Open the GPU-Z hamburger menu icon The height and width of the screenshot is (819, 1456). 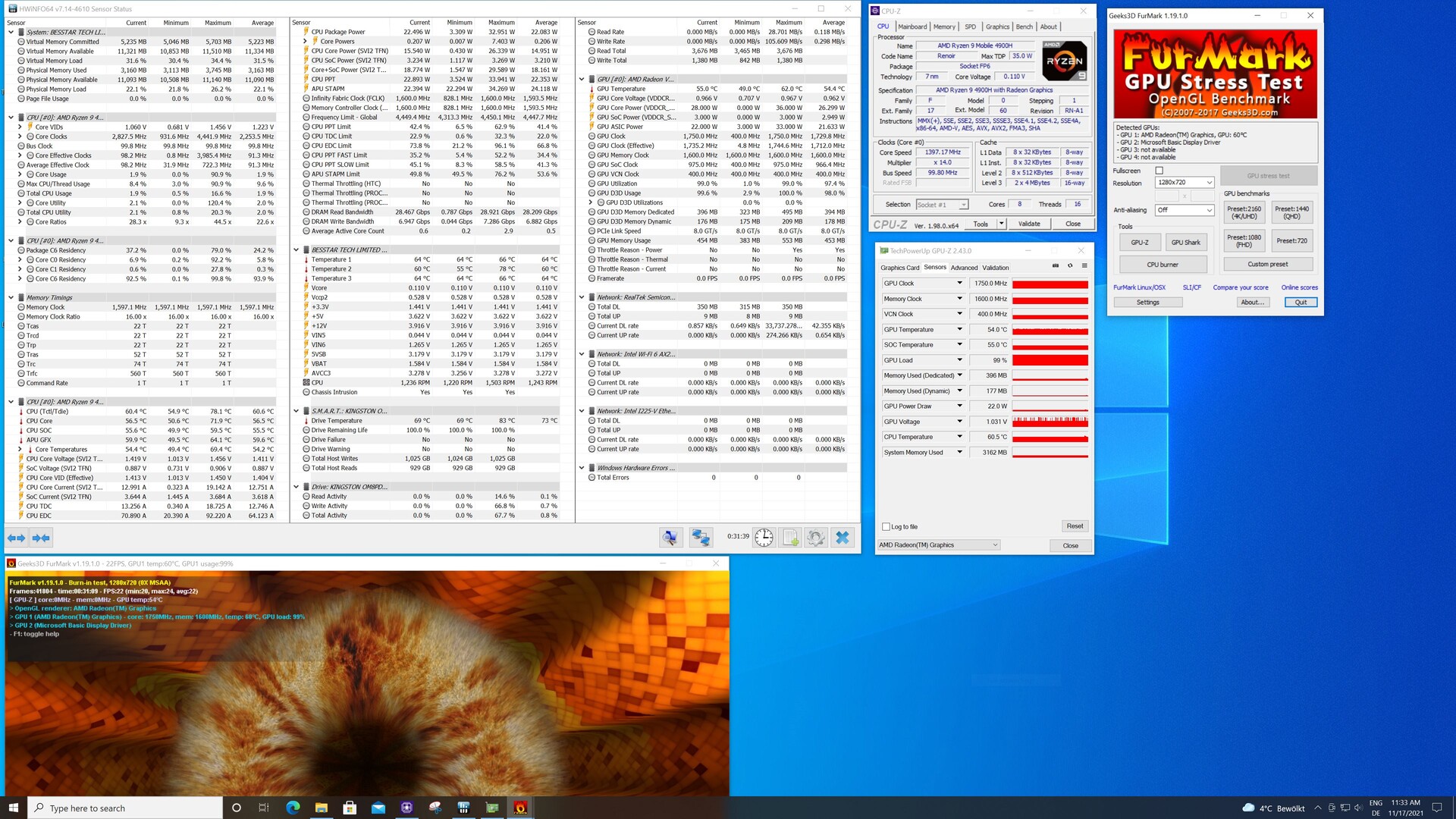[x=1084, y=266]
